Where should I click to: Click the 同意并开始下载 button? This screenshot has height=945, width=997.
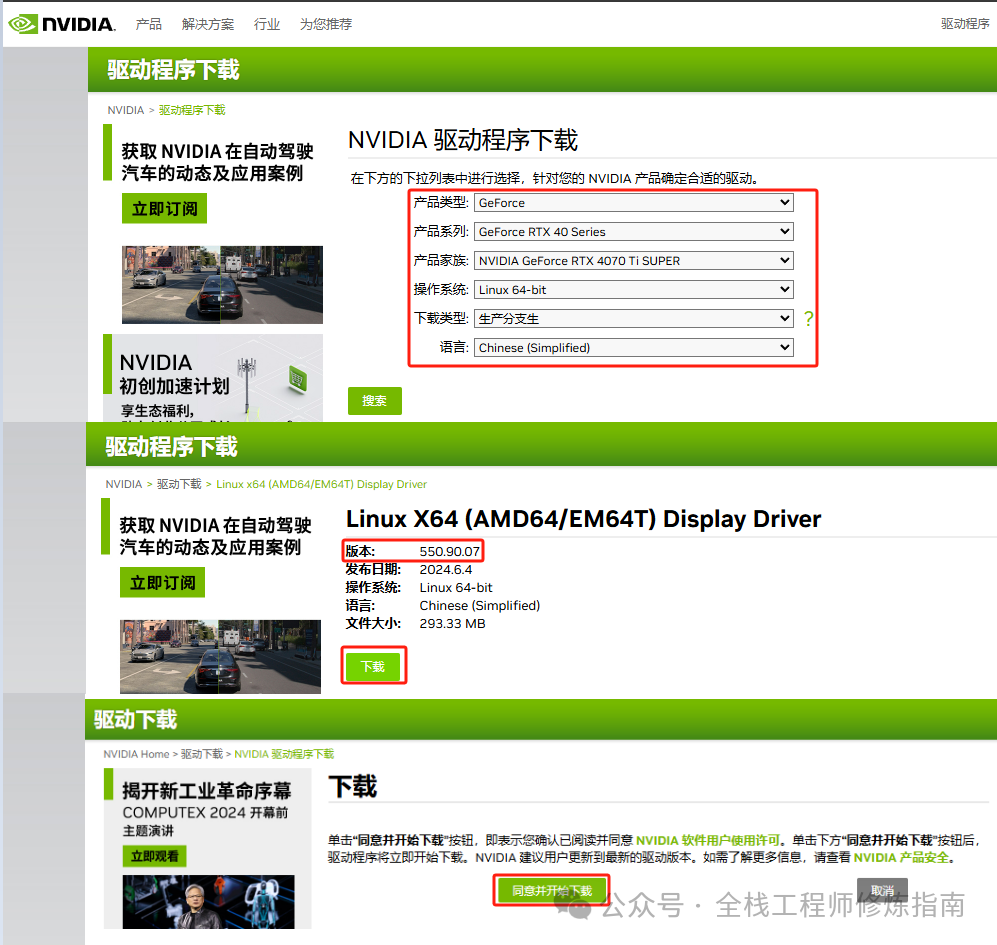tap(551, 890)
